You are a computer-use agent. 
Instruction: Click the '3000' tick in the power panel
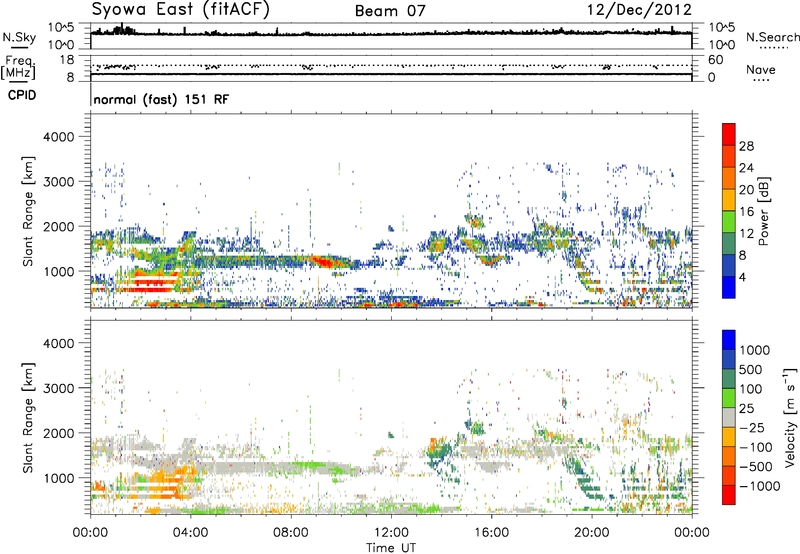[59, 182]
